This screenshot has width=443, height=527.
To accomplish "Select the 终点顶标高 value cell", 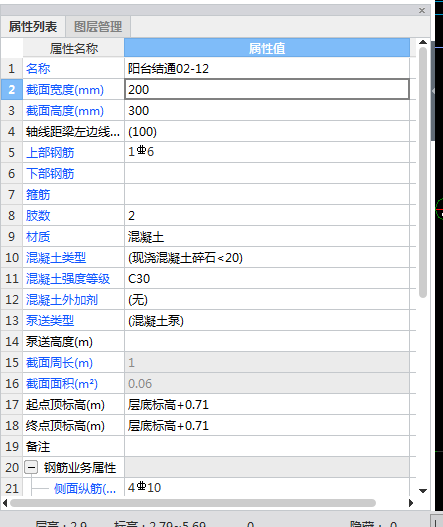I will [x=267, y=425].
